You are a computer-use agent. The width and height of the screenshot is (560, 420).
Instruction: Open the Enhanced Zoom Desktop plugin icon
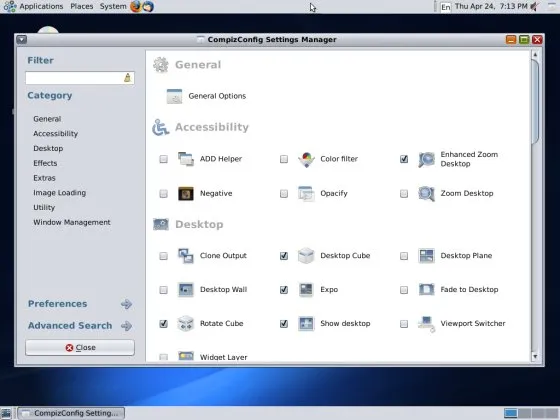(x=426, y=159)
